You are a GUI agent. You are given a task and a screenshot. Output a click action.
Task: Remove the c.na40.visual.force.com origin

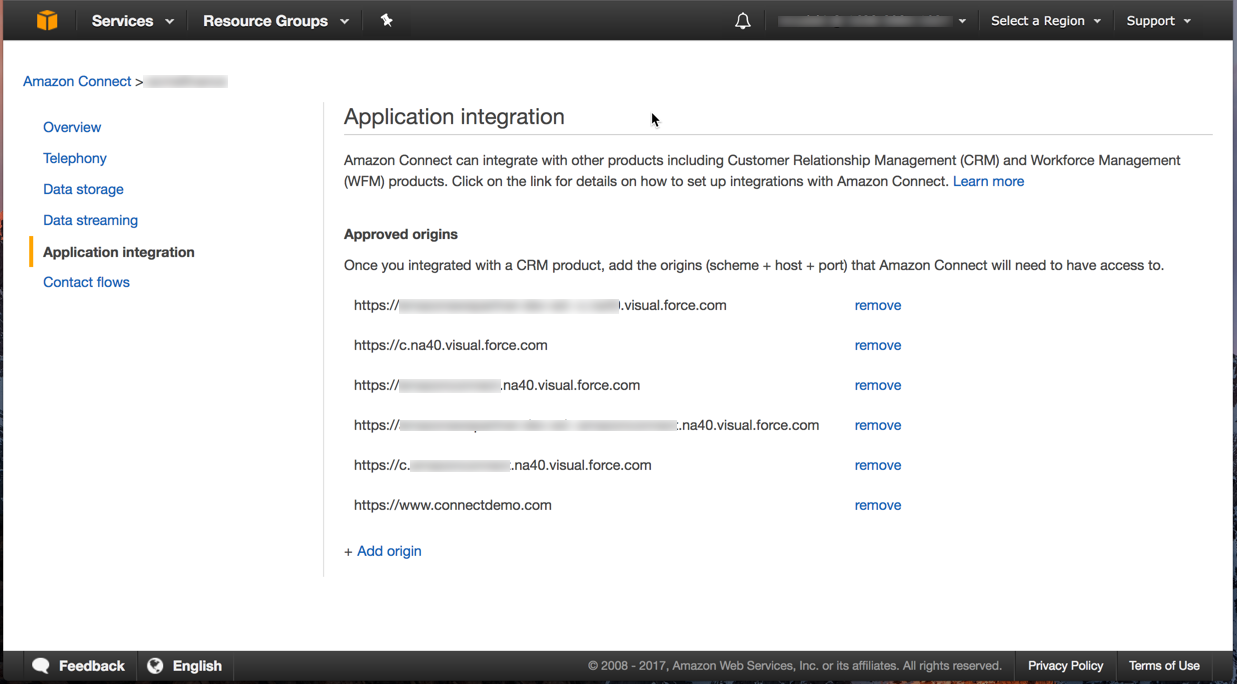click(877, 345)
